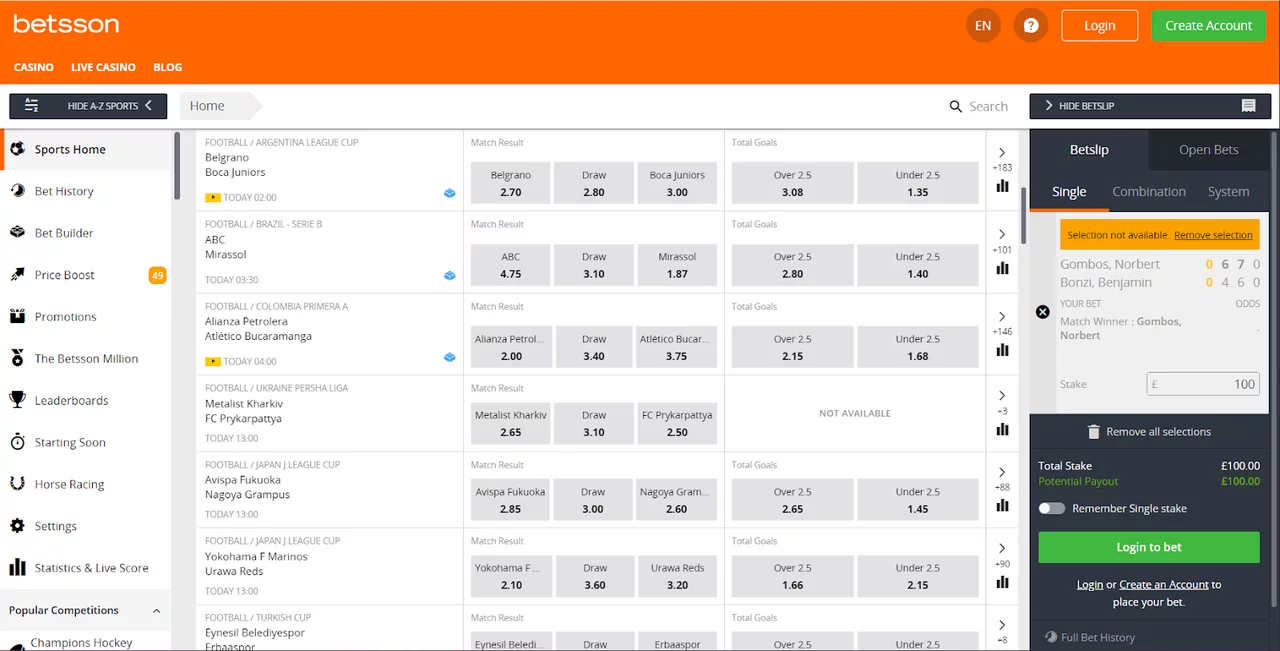Click the Bet History icon

[17, 191]
